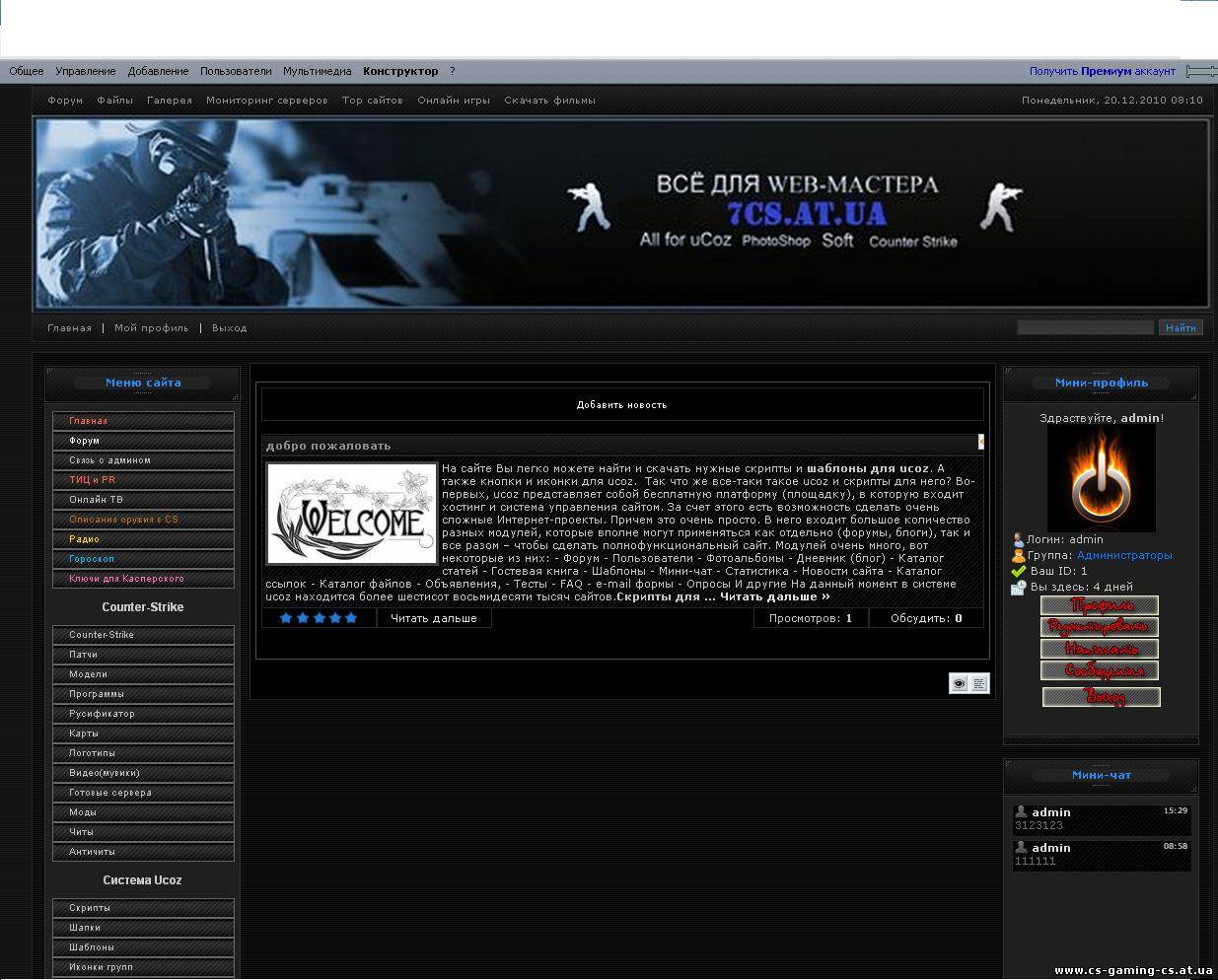Click Выход link under the banner
The image size is (1218, 980).
point(230,328)
